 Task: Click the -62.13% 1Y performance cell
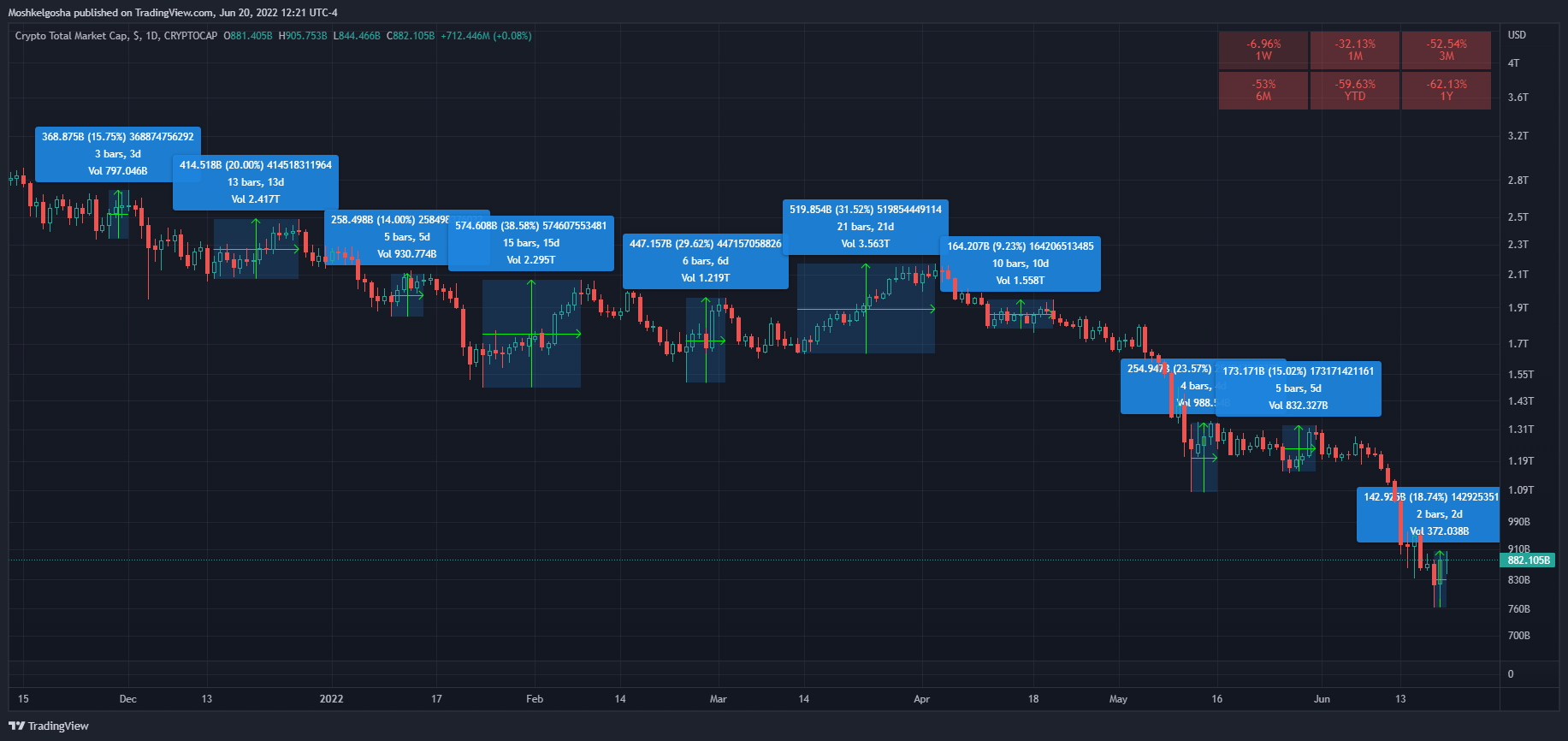click(x=1447, y=90)
